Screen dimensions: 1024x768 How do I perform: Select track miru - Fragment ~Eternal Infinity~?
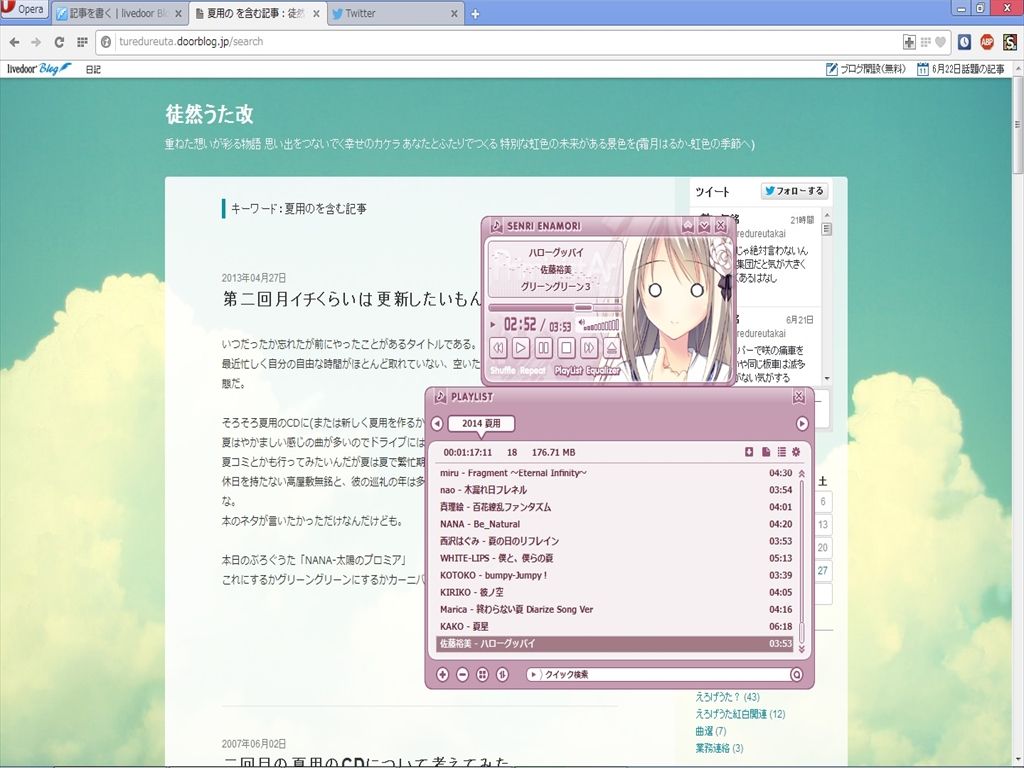coord(615,473)
